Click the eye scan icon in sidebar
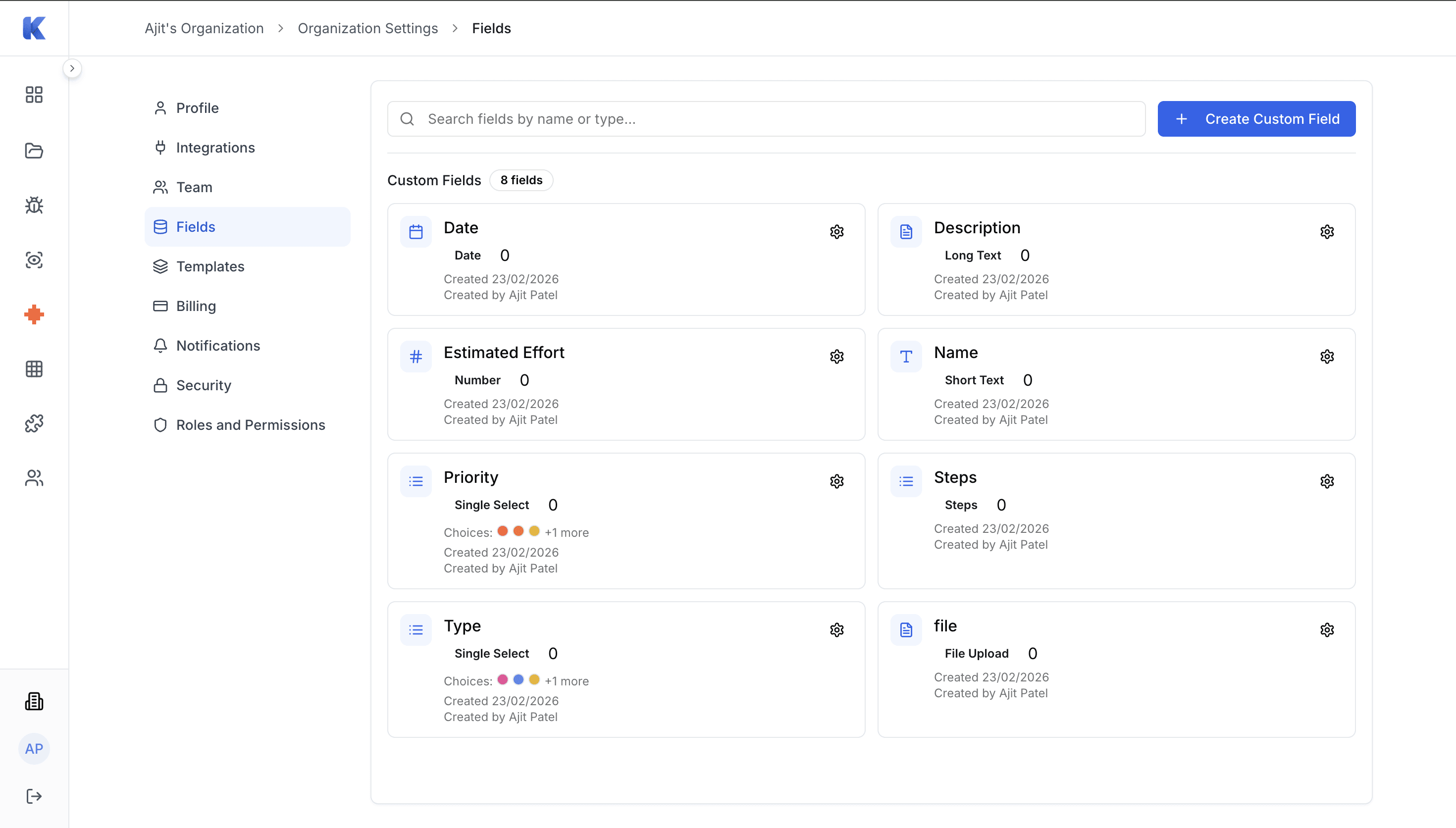This screenshot has width=1456, height=828. (x=34, y=260)
